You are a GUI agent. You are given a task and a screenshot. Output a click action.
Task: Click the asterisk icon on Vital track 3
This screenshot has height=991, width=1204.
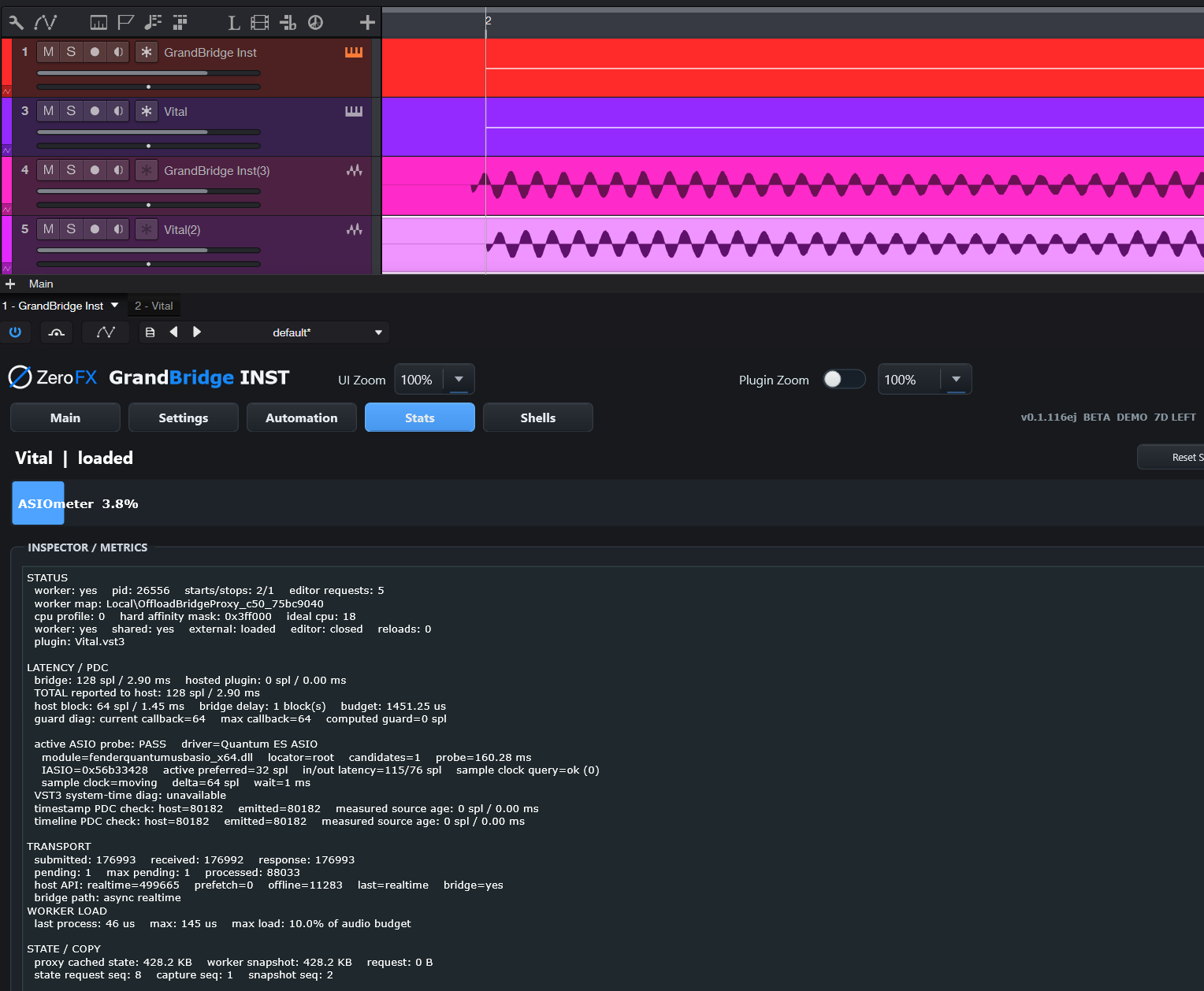146,111
